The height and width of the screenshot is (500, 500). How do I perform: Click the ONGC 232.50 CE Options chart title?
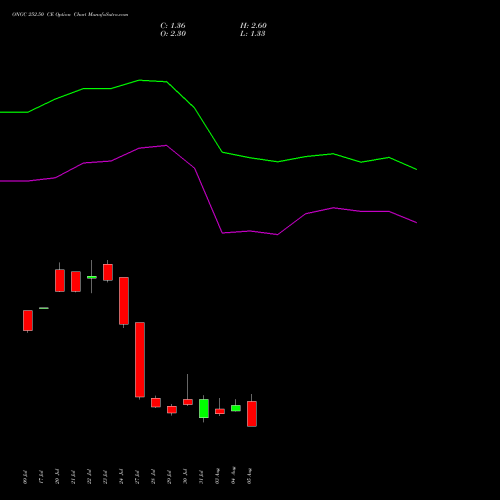point(70,15)
